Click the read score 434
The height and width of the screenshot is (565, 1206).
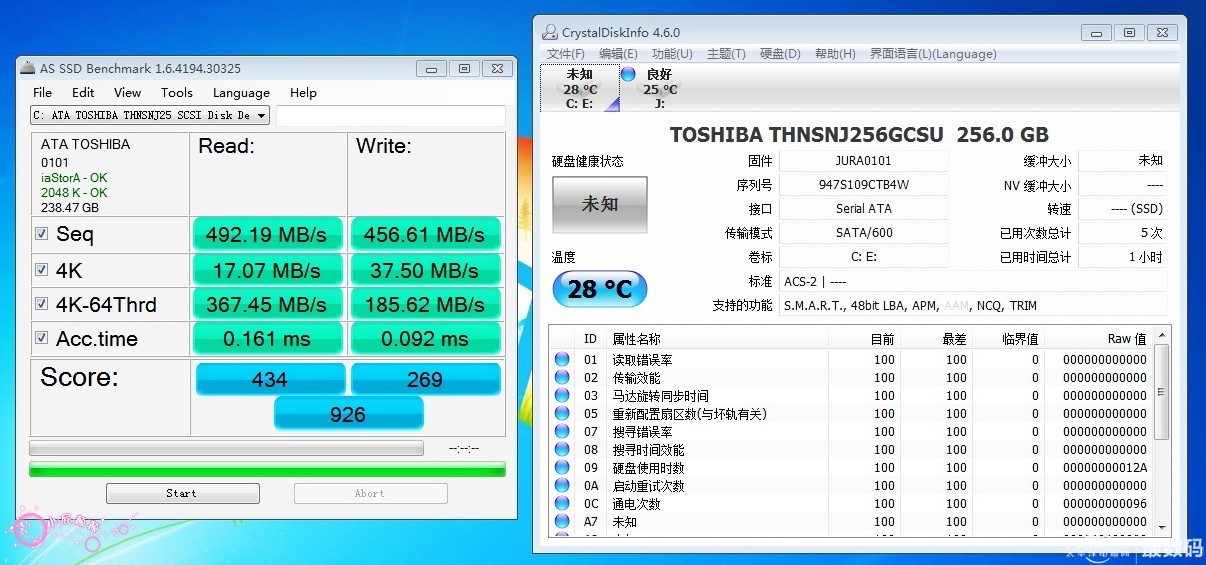[270, 379]
